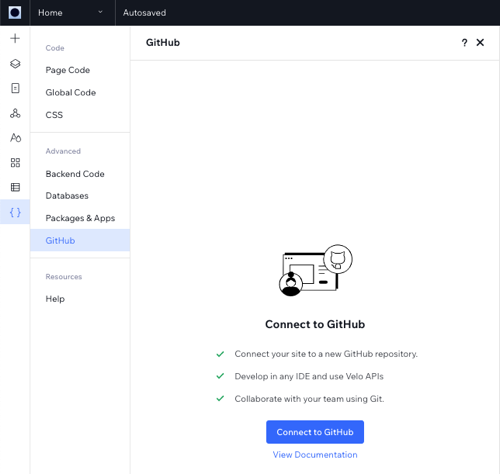Close the GitHub panel

480,42
